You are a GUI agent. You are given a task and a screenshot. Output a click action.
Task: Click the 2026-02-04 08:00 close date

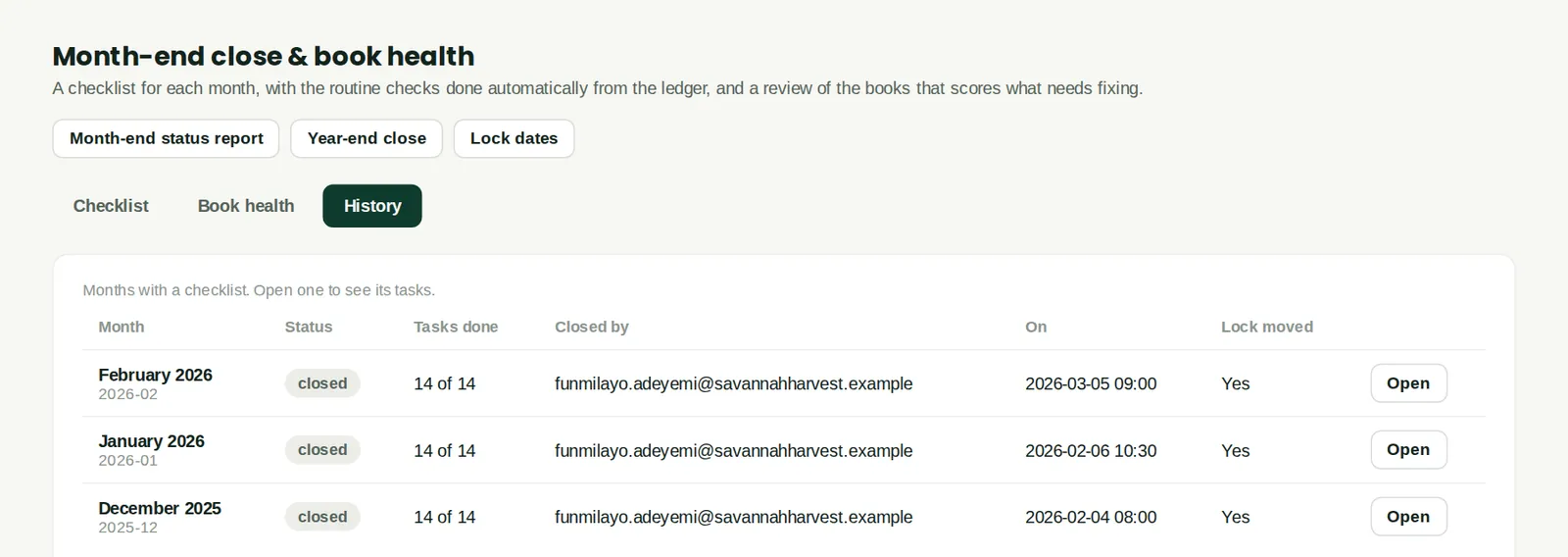[x=1091, y=517]
